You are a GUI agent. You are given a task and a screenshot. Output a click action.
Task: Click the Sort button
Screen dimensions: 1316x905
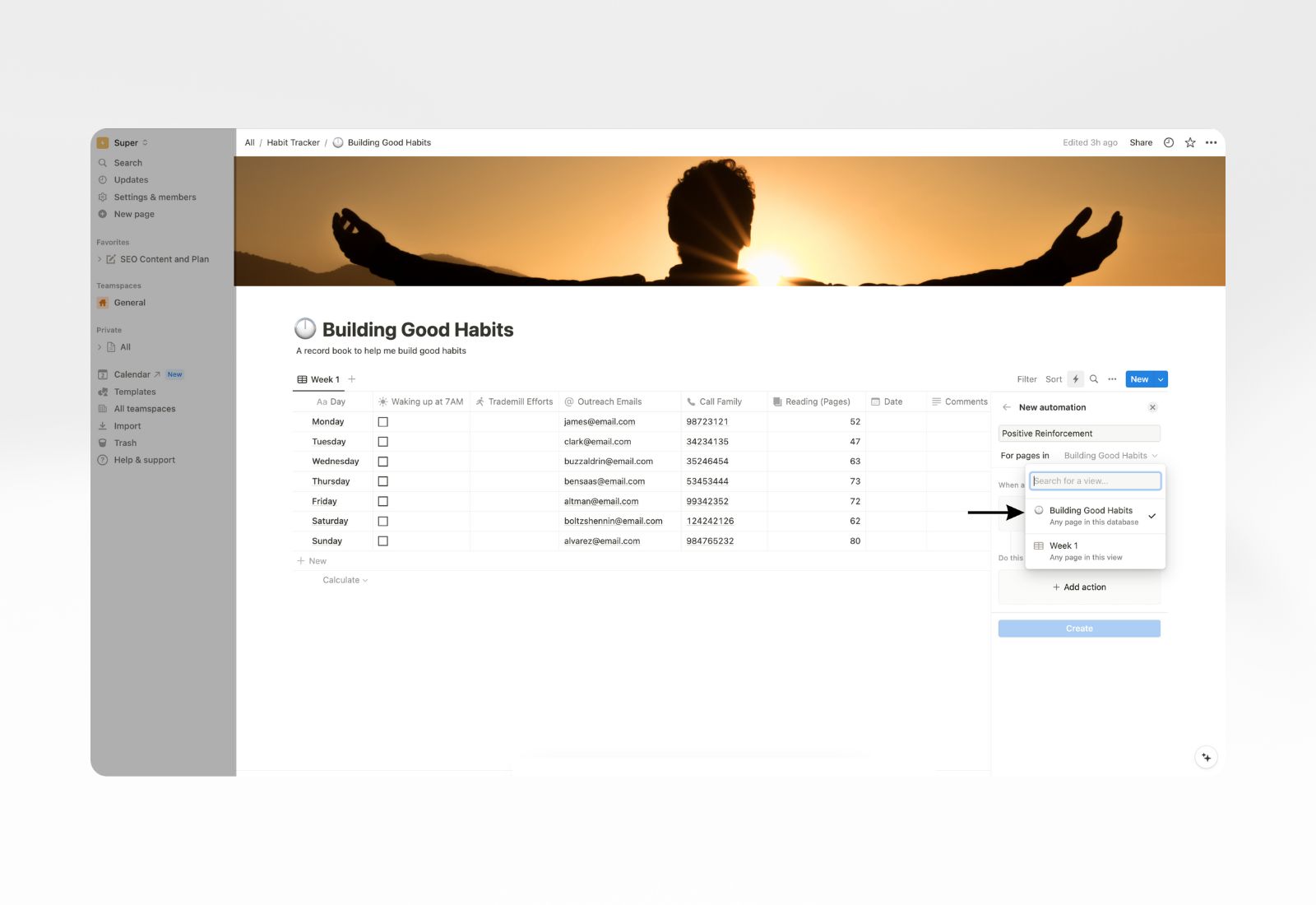pyautogui.click(x=1054, y=379)
